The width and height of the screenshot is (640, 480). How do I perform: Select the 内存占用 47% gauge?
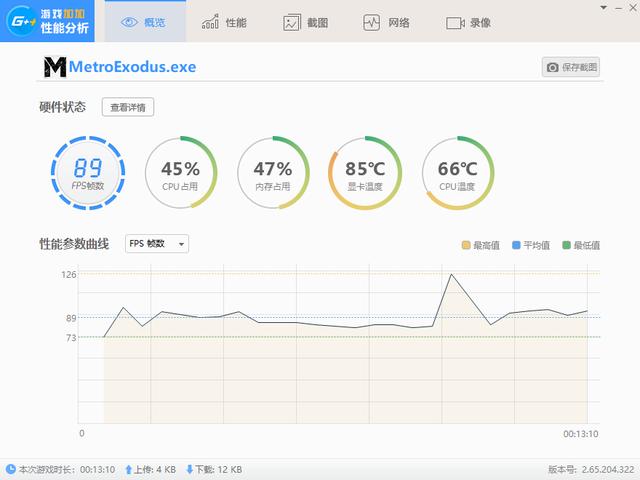(273, 173)
